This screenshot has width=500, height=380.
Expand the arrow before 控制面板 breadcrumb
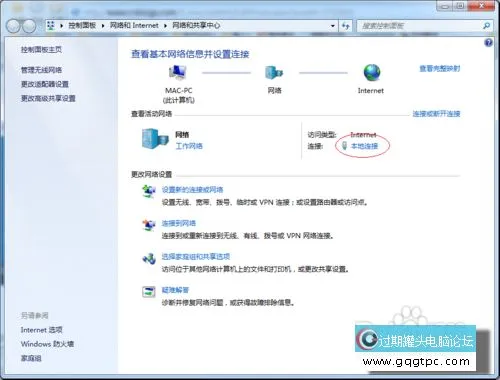pos(62,26)
